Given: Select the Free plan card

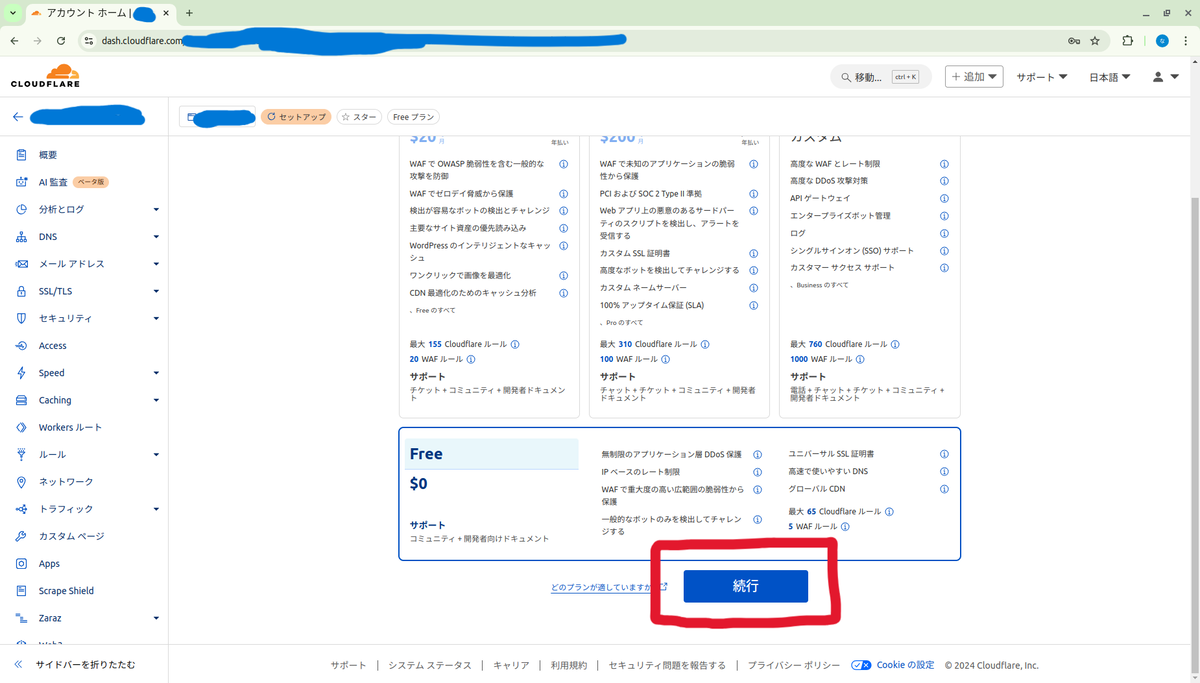Looking at the screenshot, I should coord(680,494).
